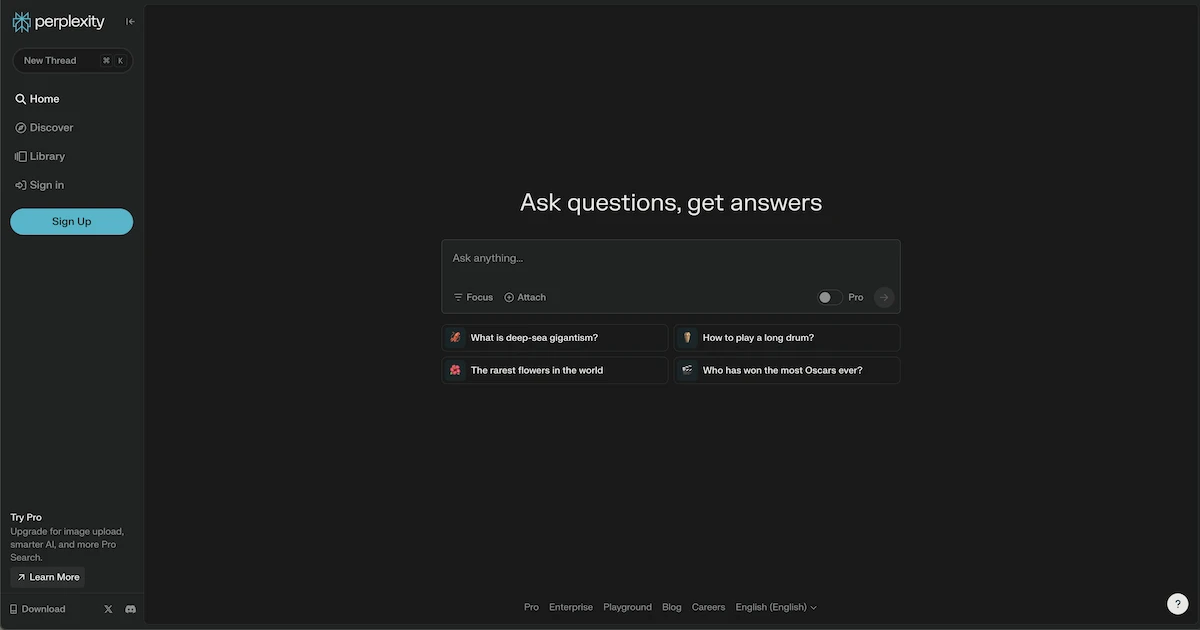1200x630 pixels.
Task: Collapse the sidebar with the arrow icon
Action: [130, 21]
